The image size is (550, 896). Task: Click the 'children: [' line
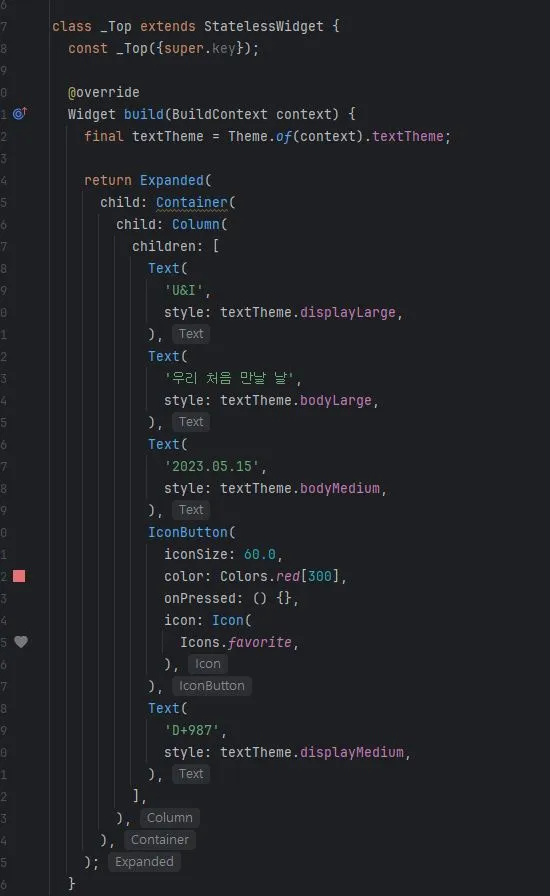[175, 246]
